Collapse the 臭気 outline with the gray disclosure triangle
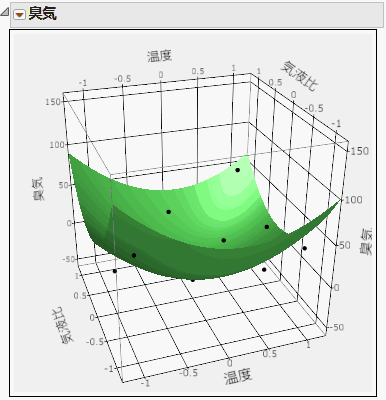This screenshot has height=400, width=386. [x=5, y=12]
